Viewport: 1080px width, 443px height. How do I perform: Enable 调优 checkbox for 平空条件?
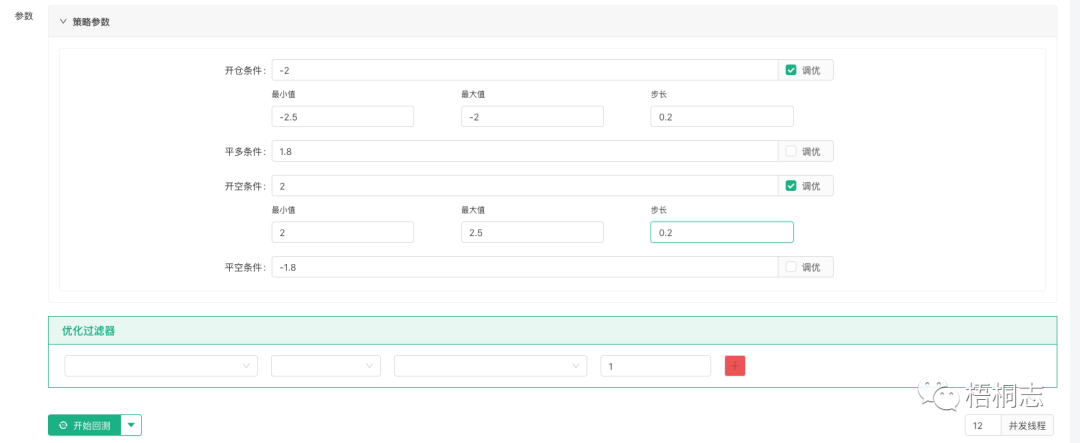point(791,267)
